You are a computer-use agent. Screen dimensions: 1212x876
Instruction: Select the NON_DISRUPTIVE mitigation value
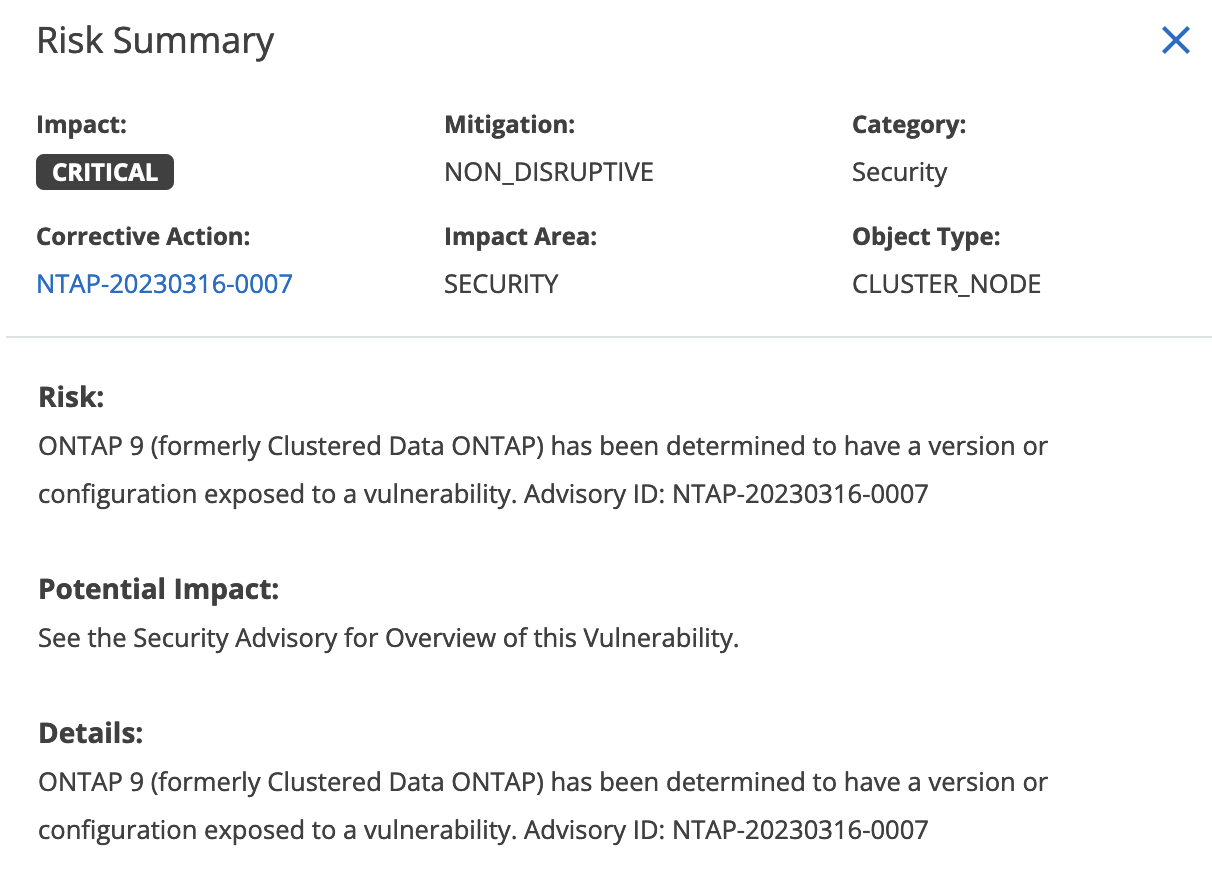548,172
